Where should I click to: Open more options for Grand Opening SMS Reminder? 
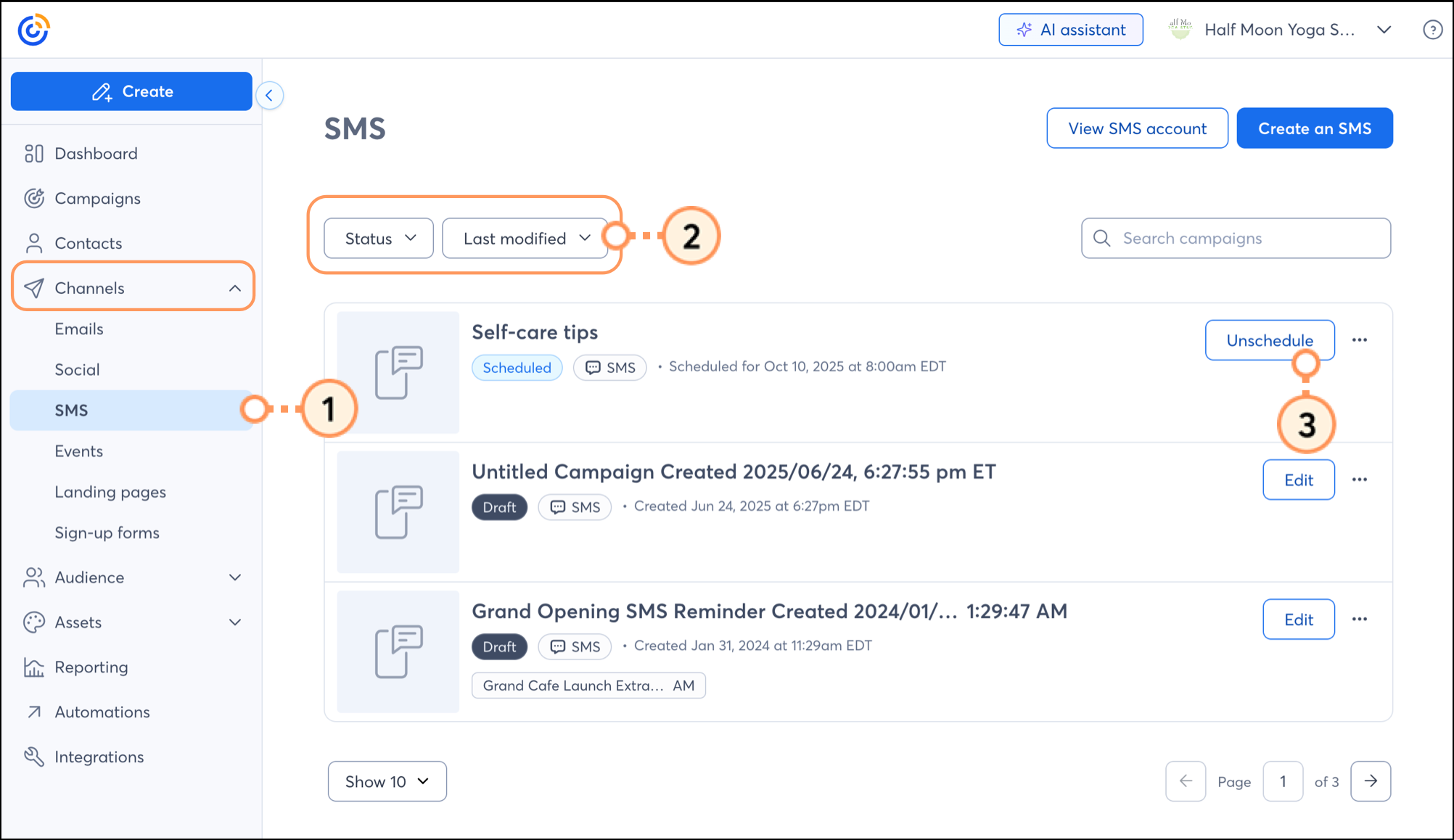(x=1359, y=619)
